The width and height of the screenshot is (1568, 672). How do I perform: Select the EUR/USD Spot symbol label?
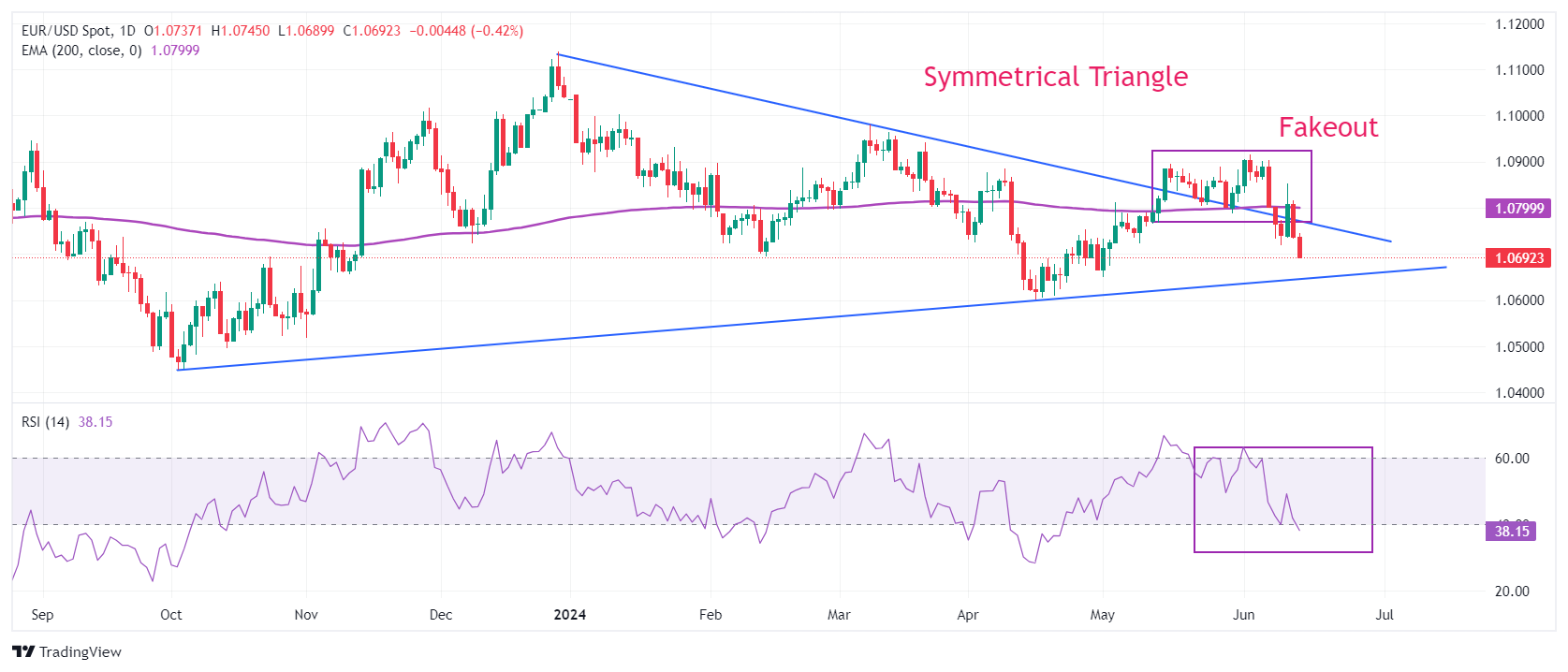click(66, 31)
